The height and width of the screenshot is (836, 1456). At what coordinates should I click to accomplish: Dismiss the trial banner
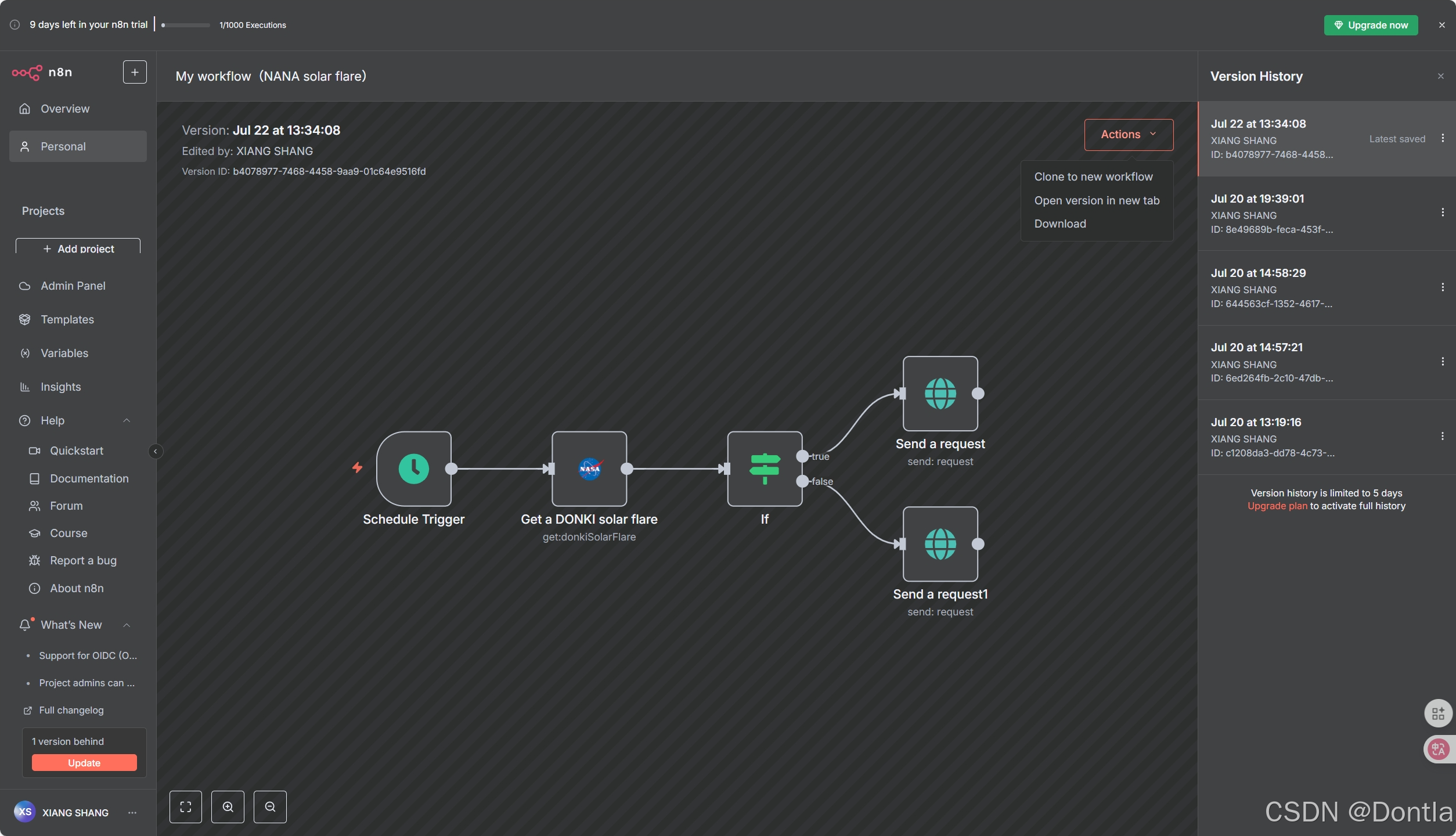pos(1441,25)
